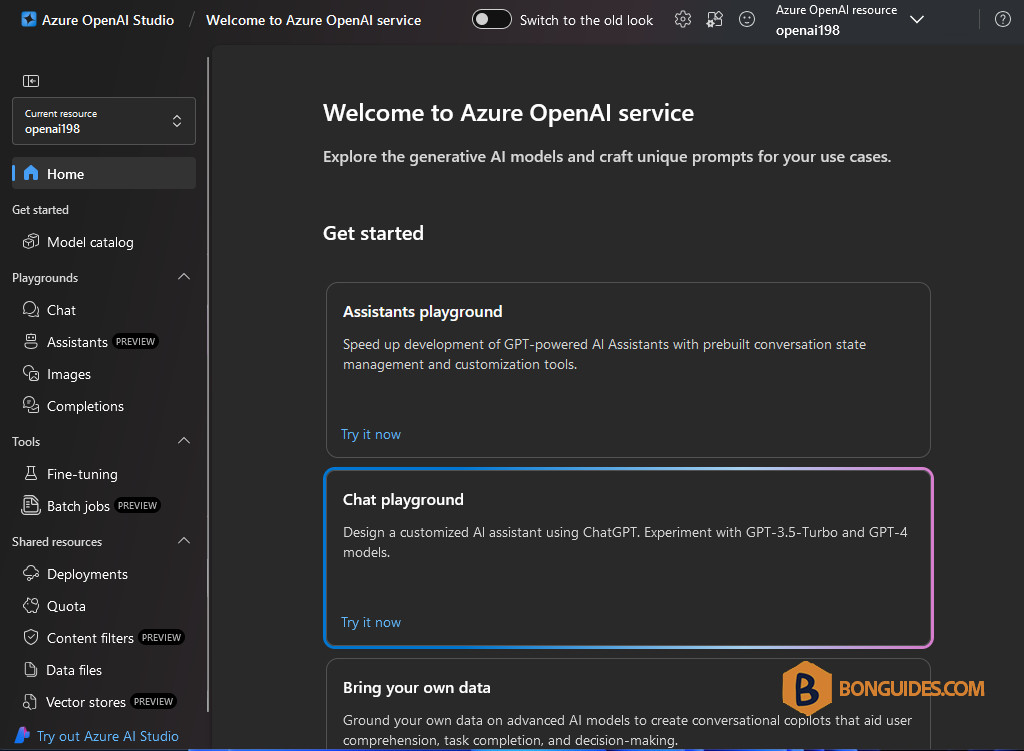Click the Get started main heading

click(373, 233)
